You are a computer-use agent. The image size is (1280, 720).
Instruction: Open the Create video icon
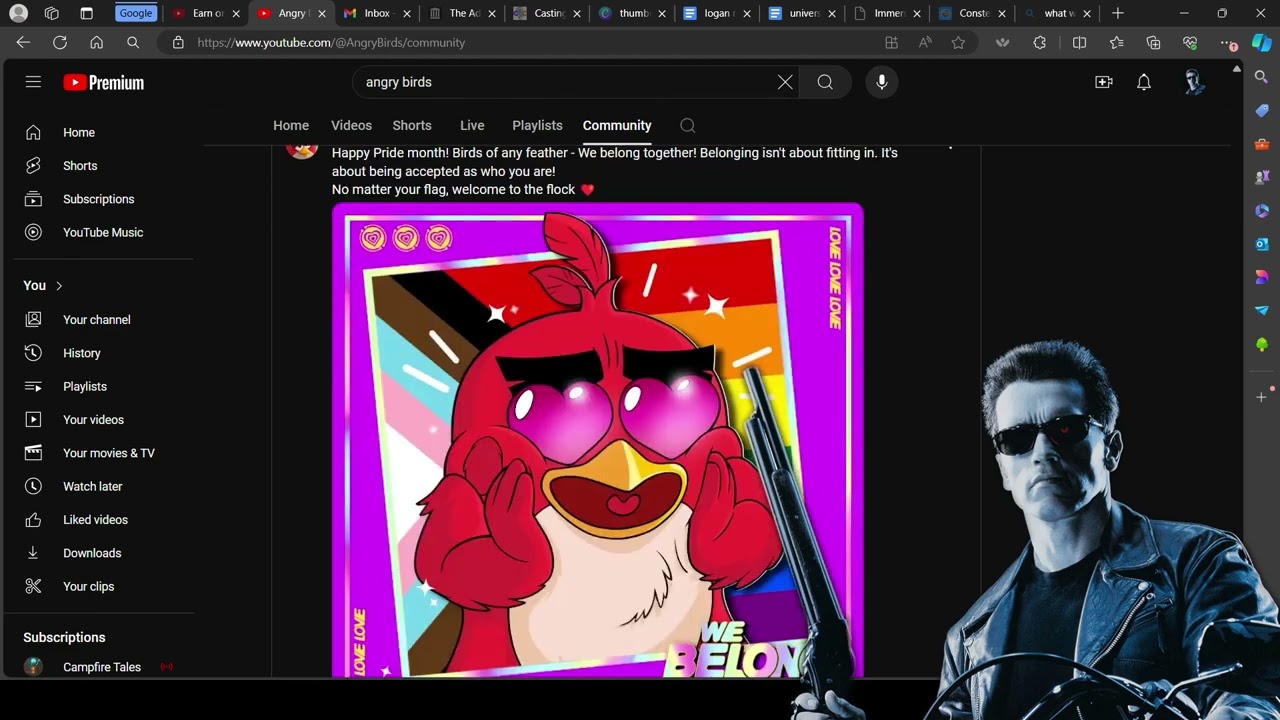[x=1104, y=82]
